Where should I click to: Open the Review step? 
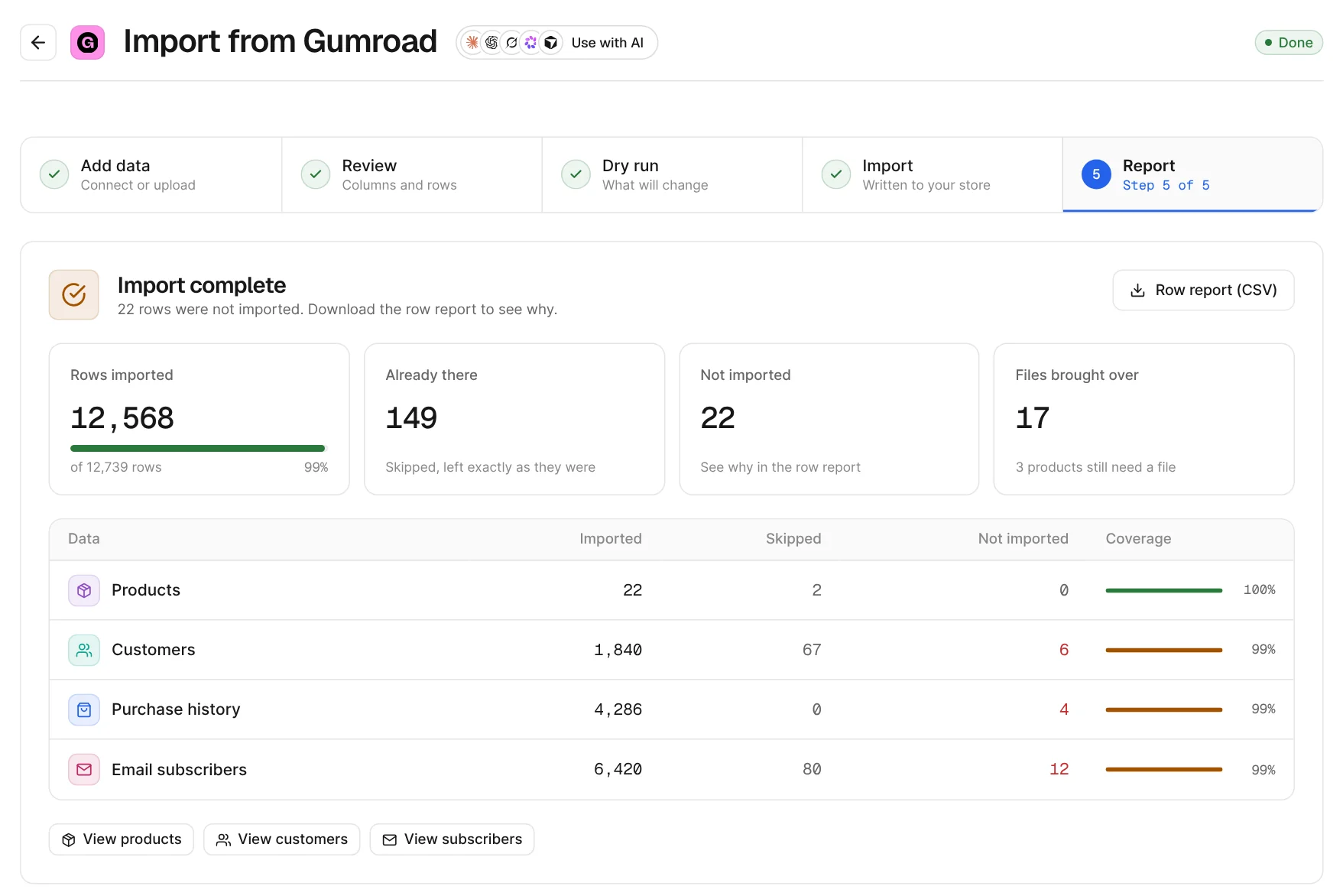point(412,175)
